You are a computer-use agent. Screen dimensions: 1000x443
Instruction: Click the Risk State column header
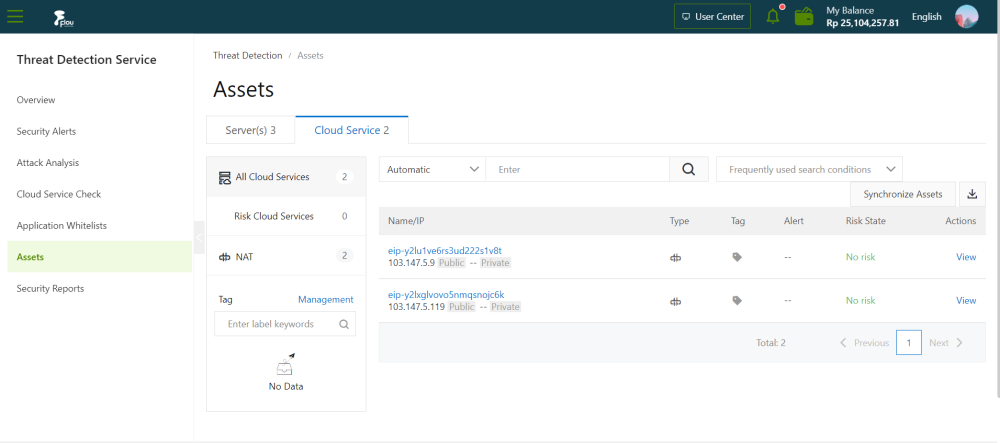pyautogui.click(x=865, y=221)
